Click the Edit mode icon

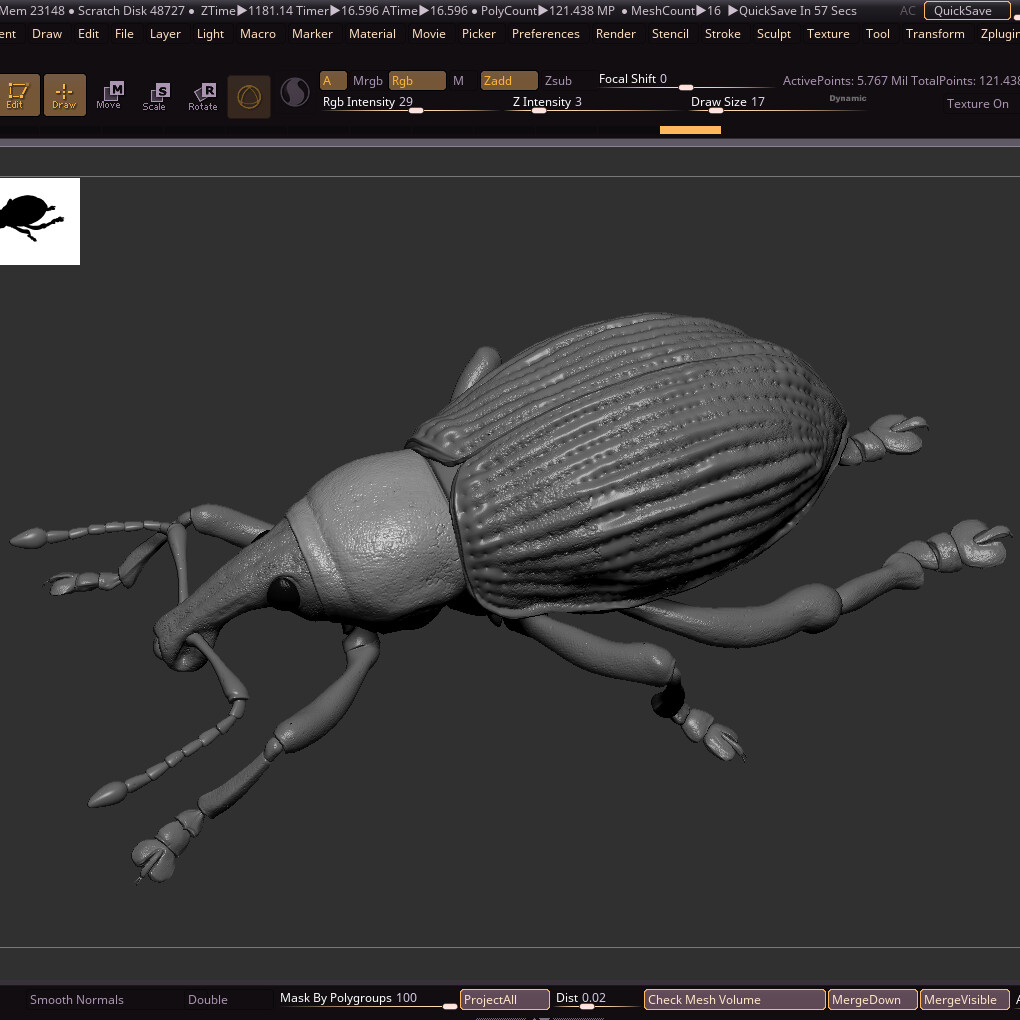(x=16, y=95)
